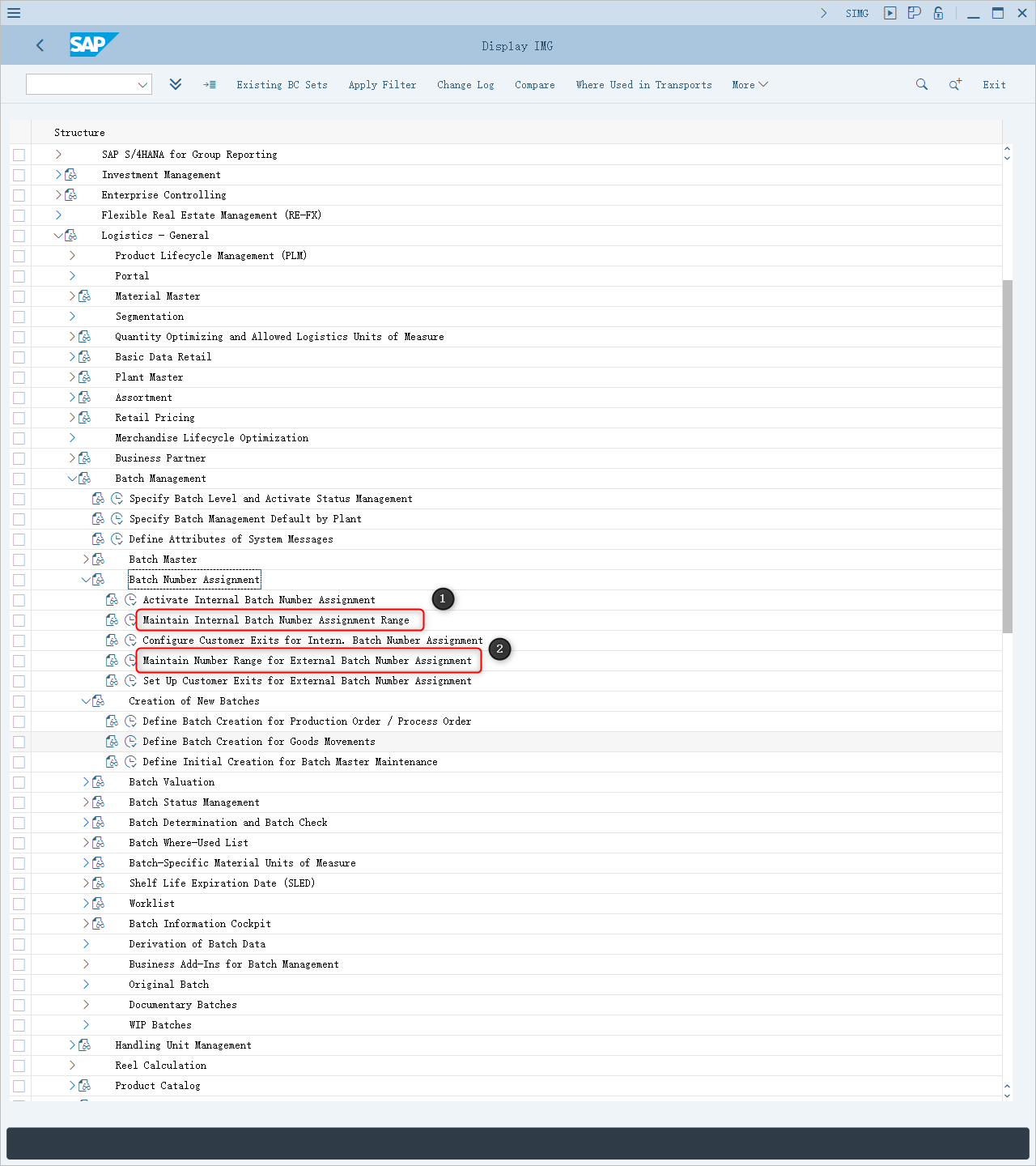Tick the checkbox for Batch Valuation row
Screen dimensions: 1036x1166
click(x=19, y=782)
